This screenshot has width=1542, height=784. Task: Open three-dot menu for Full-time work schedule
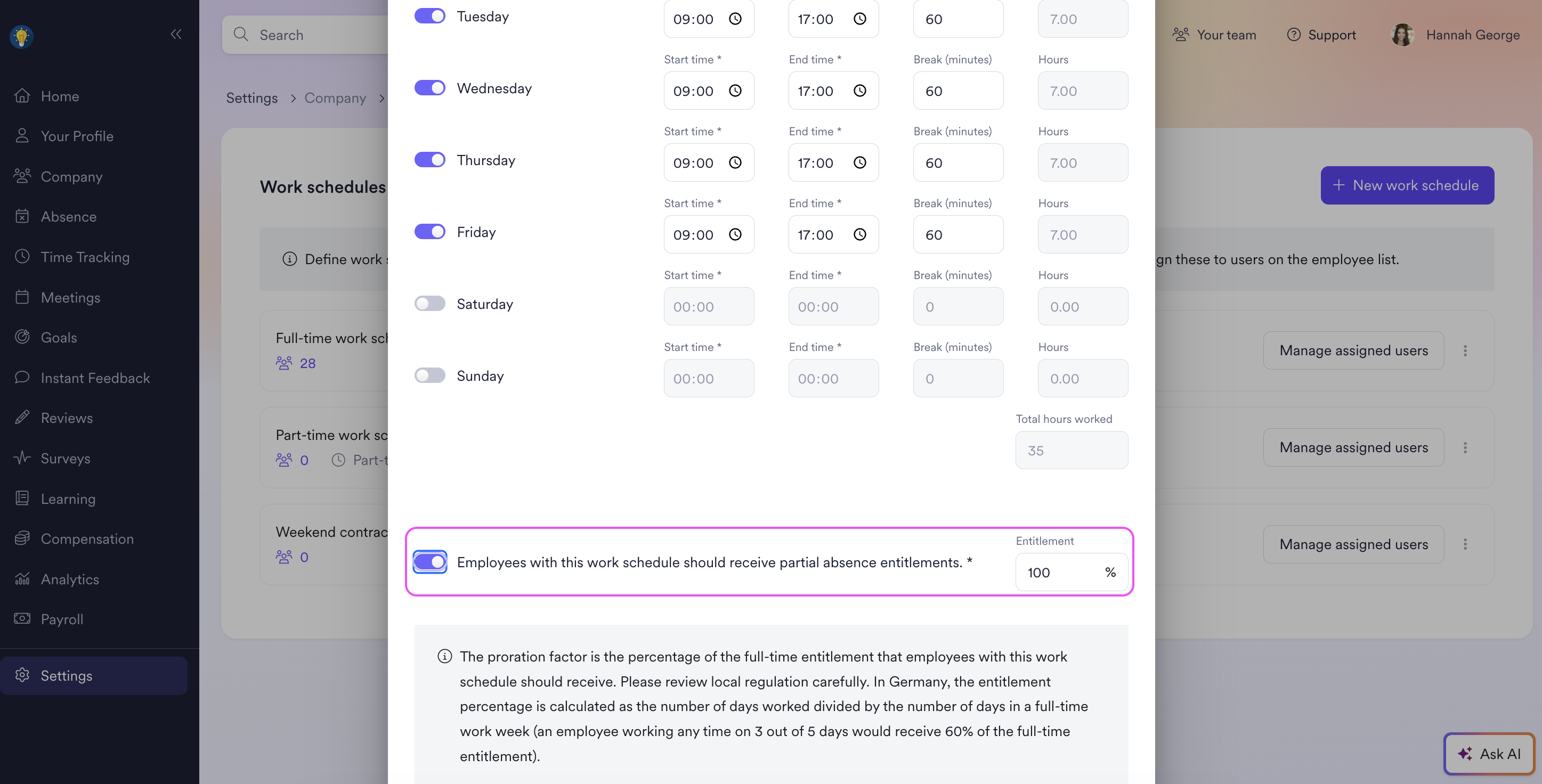(1465, 350)
